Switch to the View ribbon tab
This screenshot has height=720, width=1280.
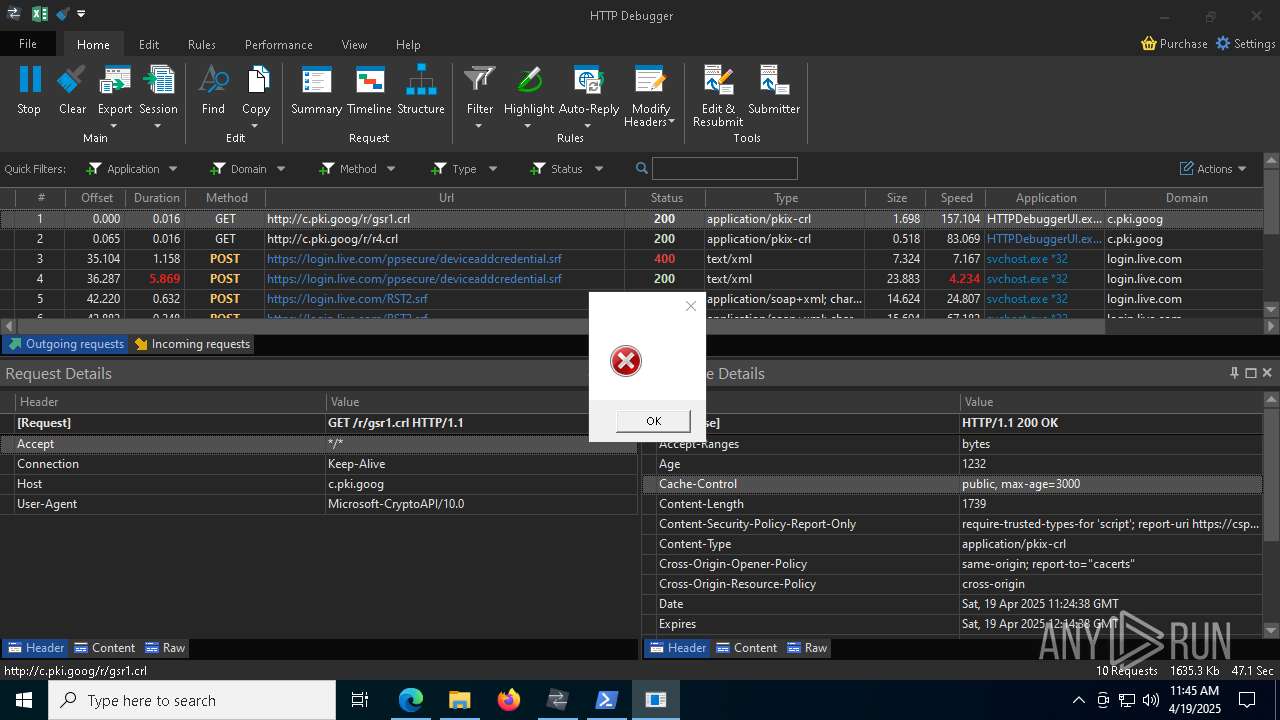pos(355,44)
